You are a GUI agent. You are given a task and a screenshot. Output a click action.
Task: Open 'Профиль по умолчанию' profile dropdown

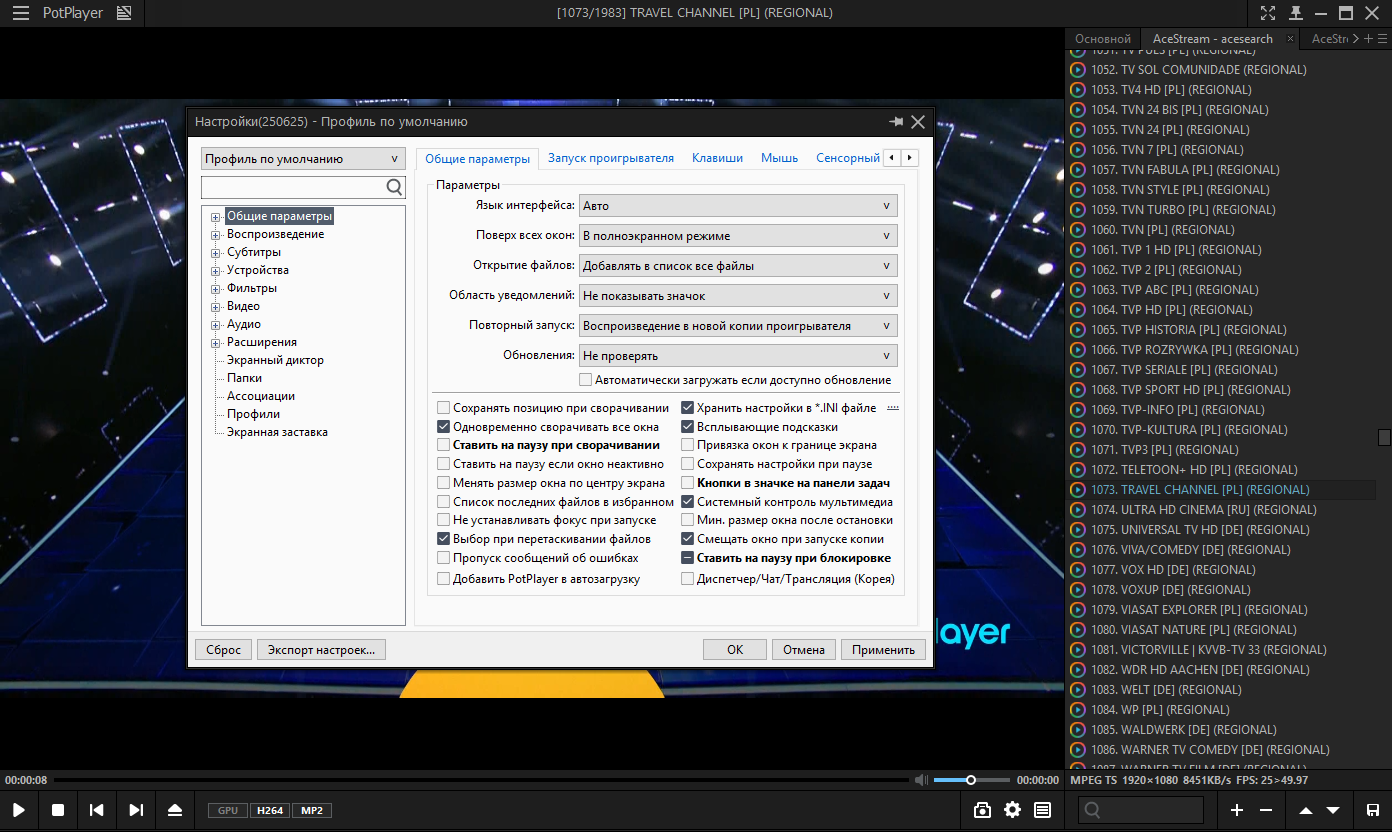pos(303,159)
